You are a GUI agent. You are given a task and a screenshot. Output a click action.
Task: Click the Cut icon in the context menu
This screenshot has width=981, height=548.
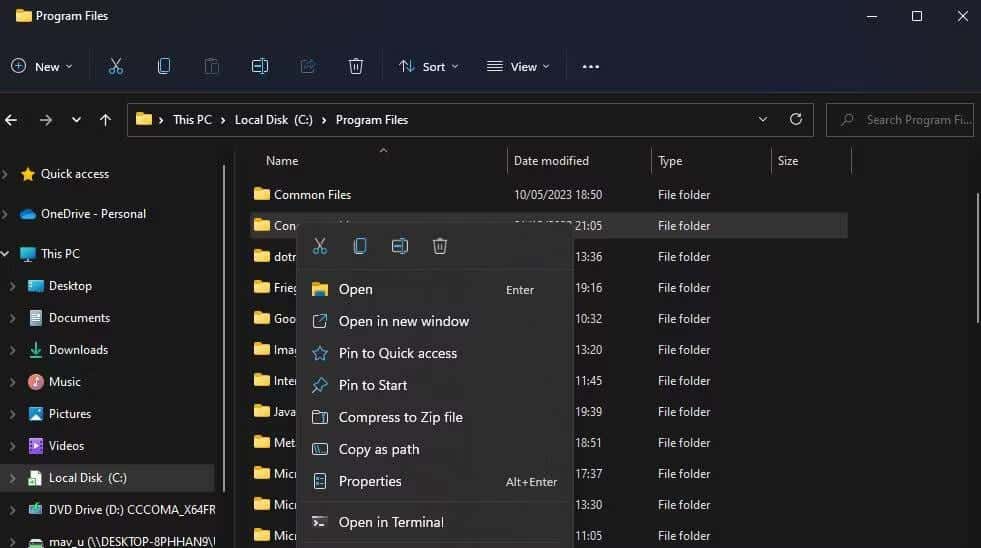(x=320, y=246)
